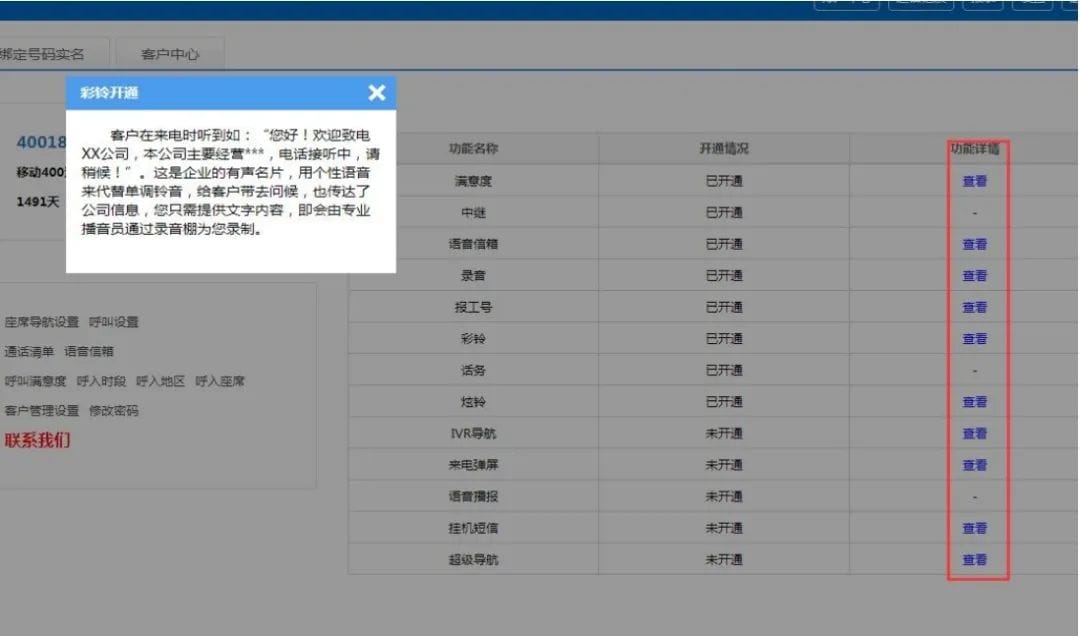Click the red 联系我们 link
1080x636 pixels.
tap(37, 440)
